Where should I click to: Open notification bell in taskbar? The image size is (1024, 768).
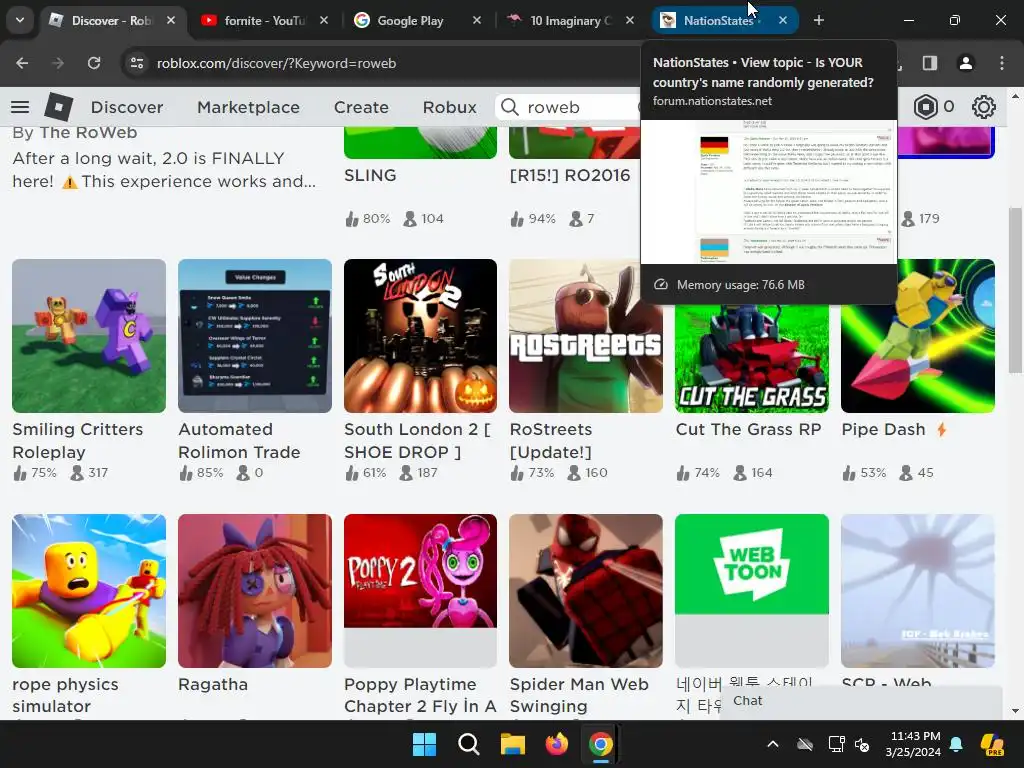(x=956, y=744)
